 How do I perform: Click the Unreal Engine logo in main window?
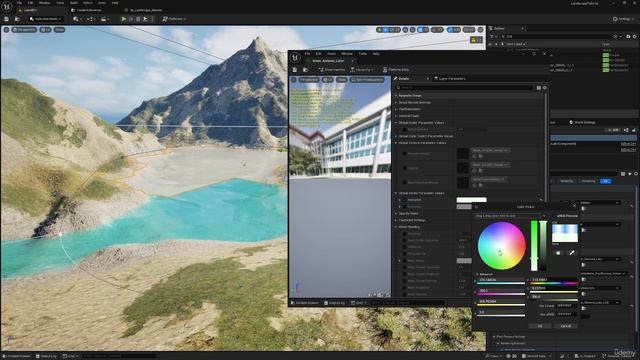coord(7,7)
